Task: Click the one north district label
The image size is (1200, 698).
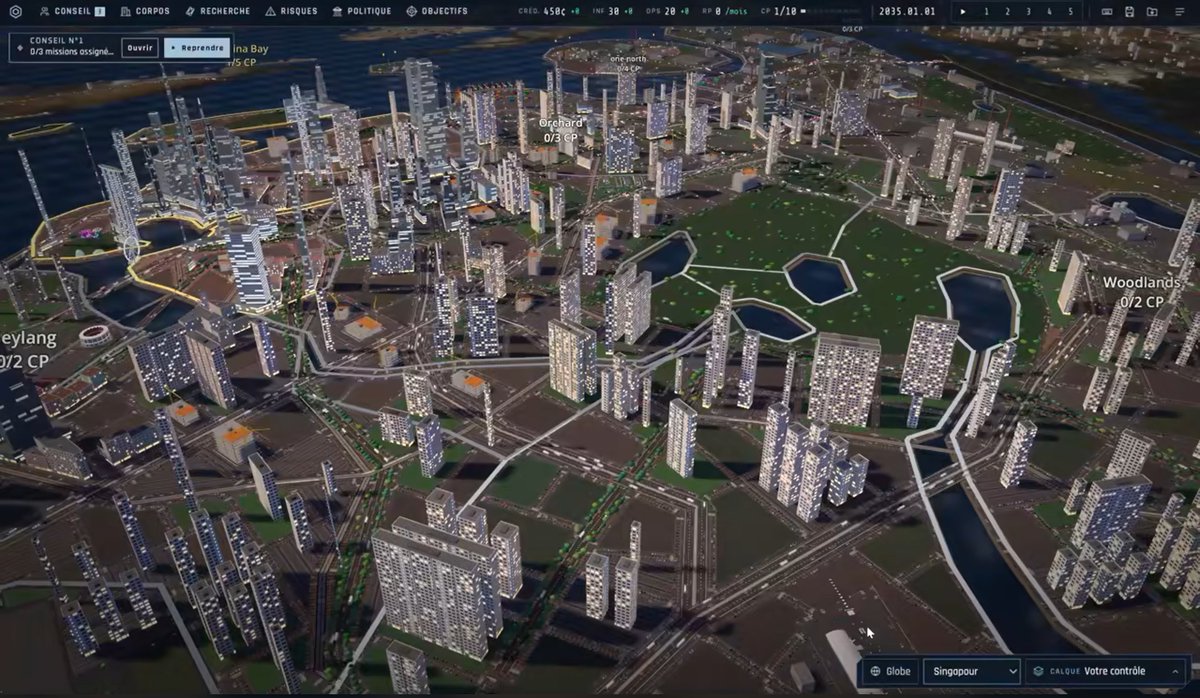Action: point(628,59)
